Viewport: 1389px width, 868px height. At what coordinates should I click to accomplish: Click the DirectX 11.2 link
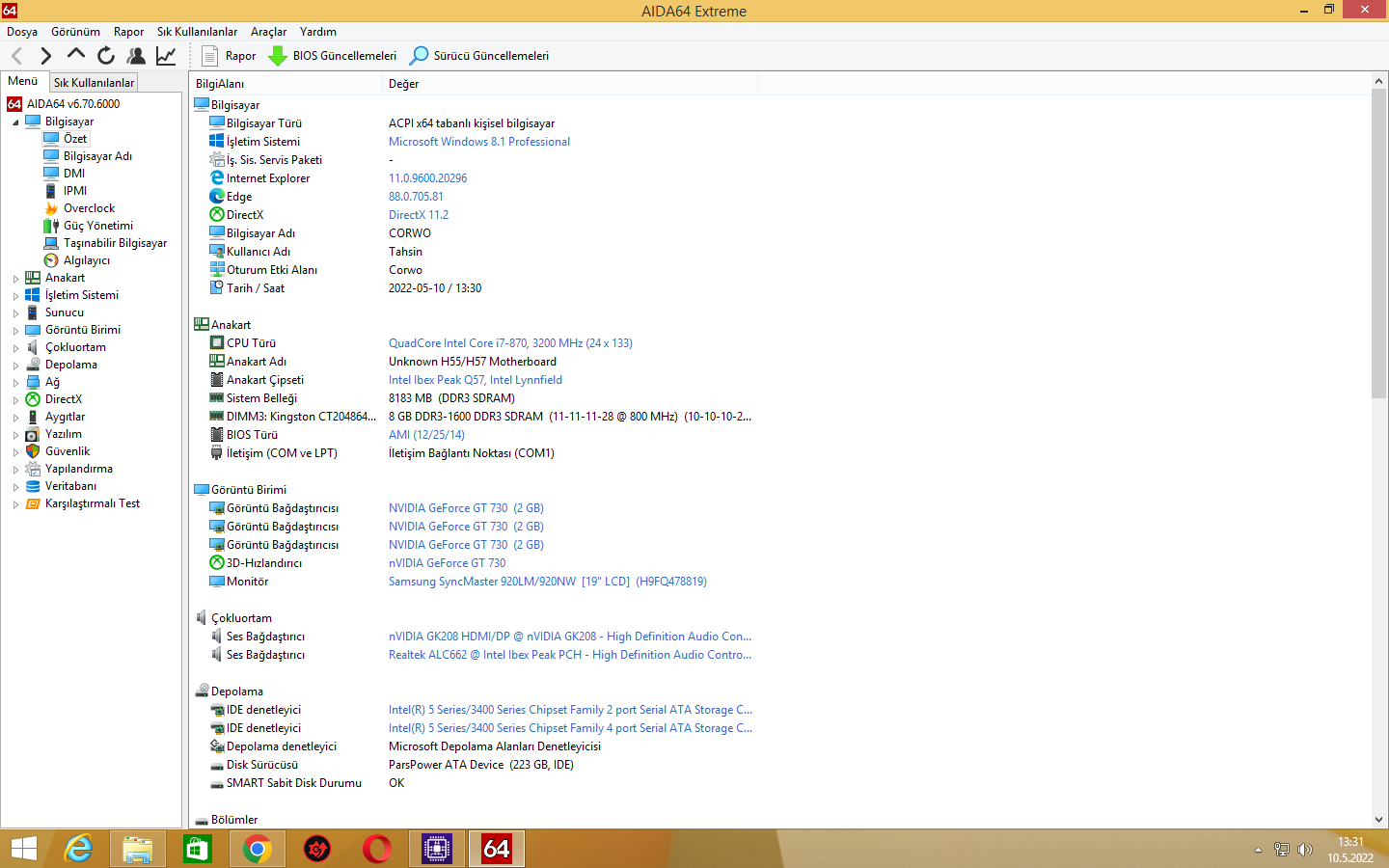(419, 215)
